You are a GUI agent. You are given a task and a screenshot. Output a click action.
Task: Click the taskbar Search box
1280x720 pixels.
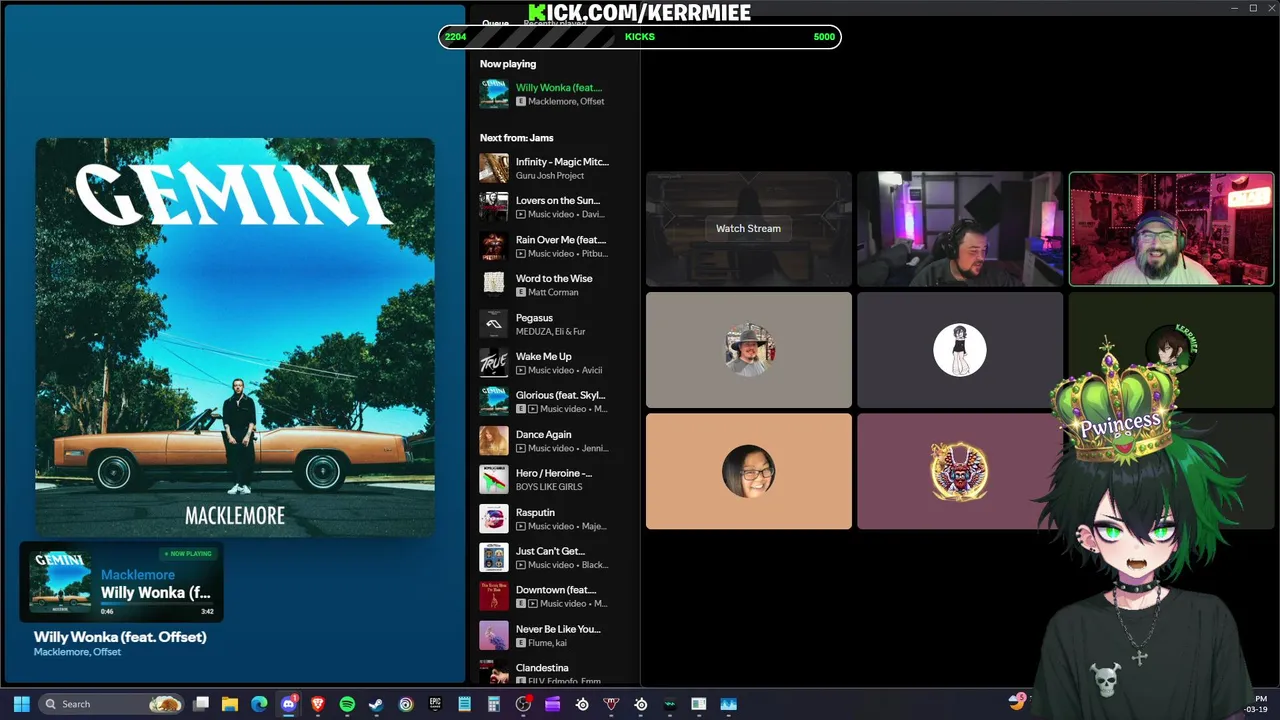112,704
